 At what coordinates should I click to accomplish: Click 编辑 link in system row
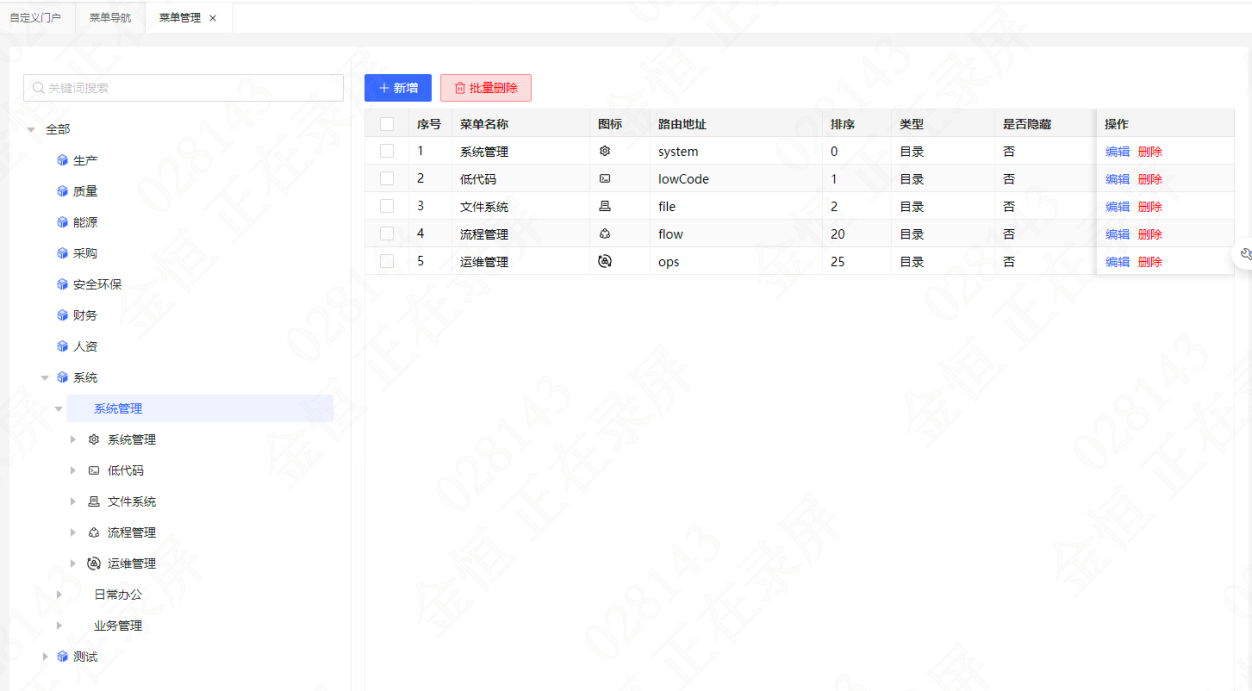(1117, 152)
